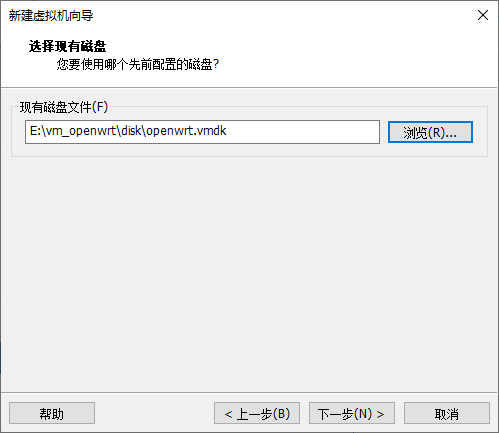Screen dimensions: 499x433
Task: Open help with the 帮助 button
Action: 52,413
